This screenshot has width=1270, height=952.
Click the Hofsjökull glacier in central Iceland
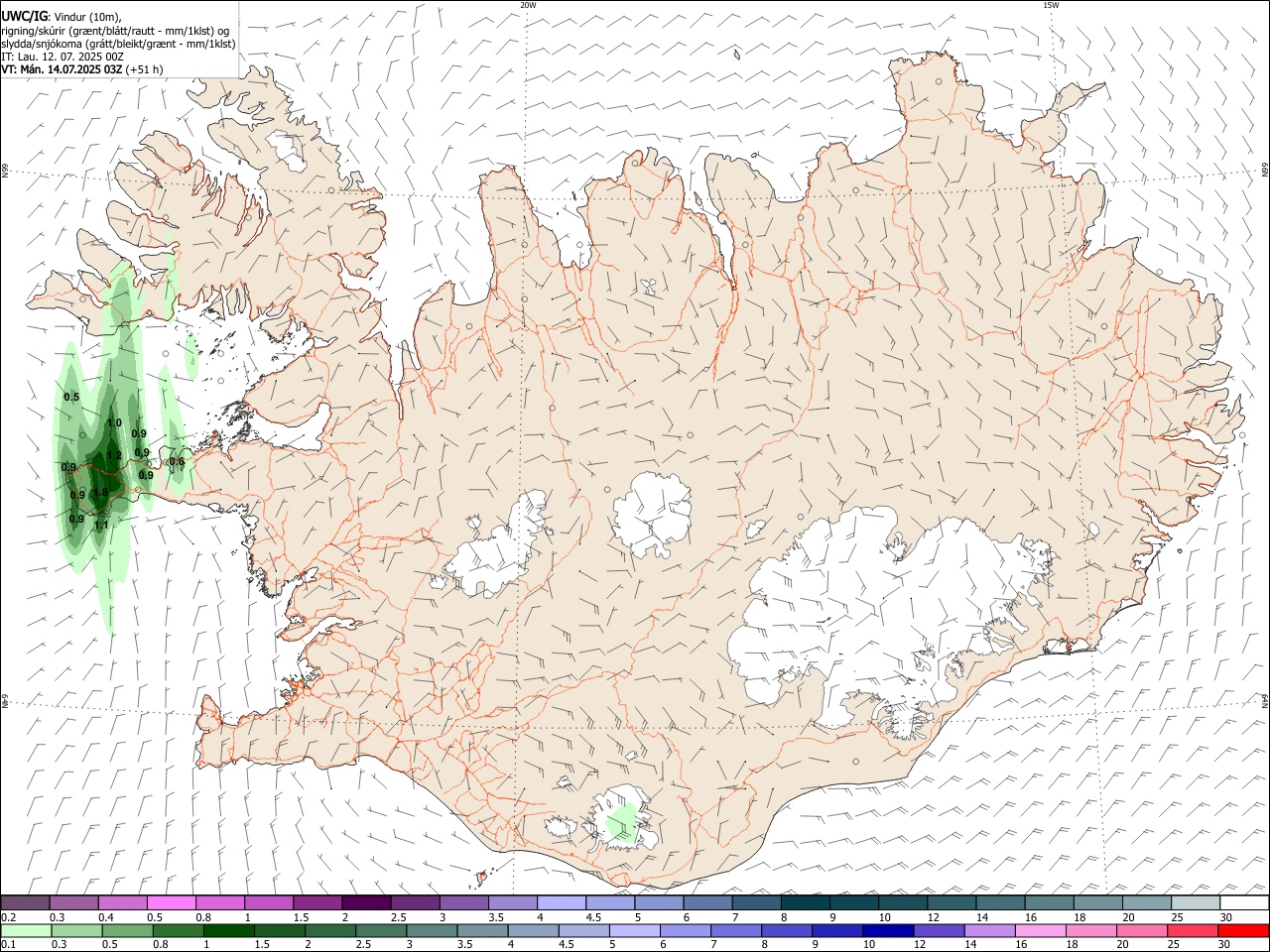(652, 514)
